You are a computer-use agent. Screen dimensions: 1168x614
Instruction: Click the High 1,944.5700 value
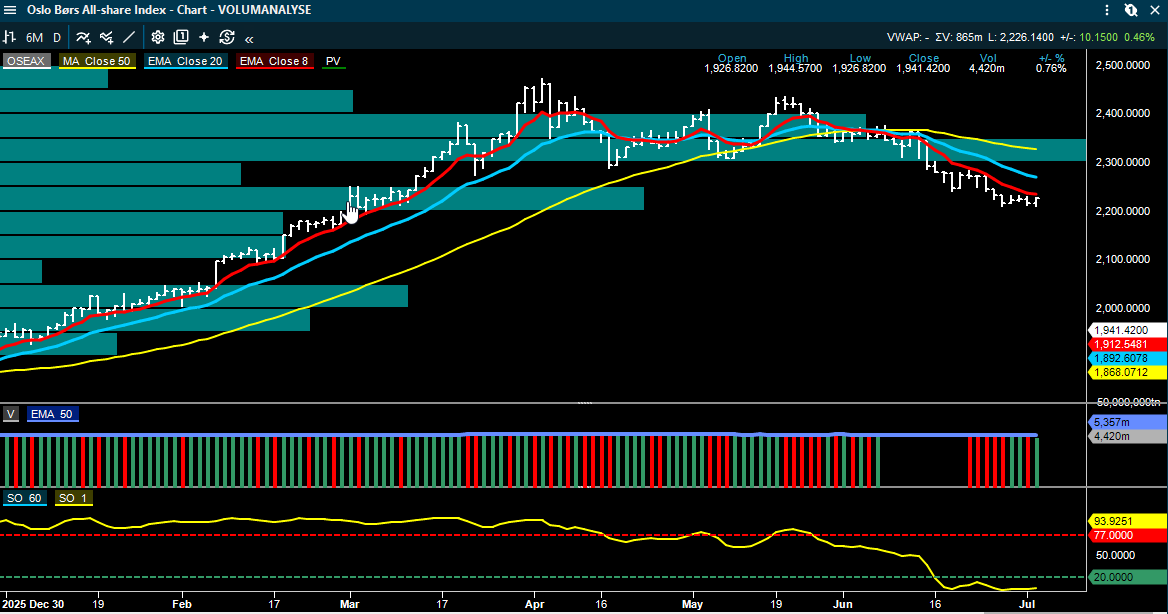click(x=795, y=69)
